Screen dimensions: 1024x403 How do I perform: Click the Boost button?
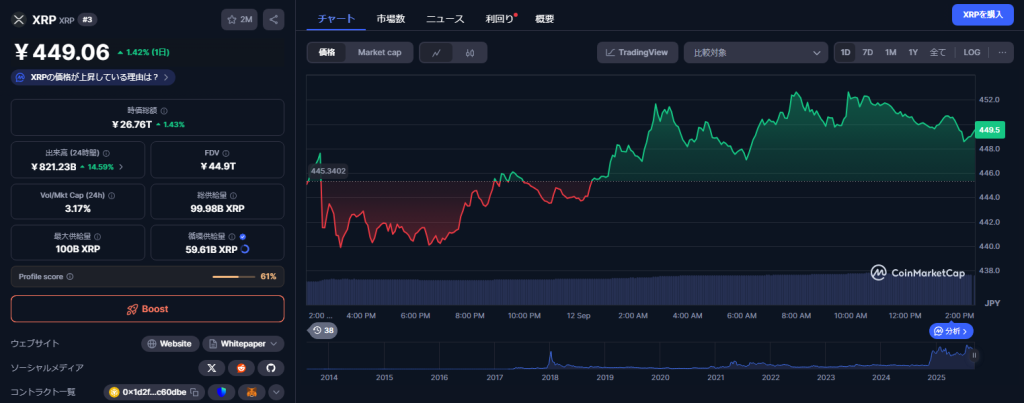click(148, 309)
